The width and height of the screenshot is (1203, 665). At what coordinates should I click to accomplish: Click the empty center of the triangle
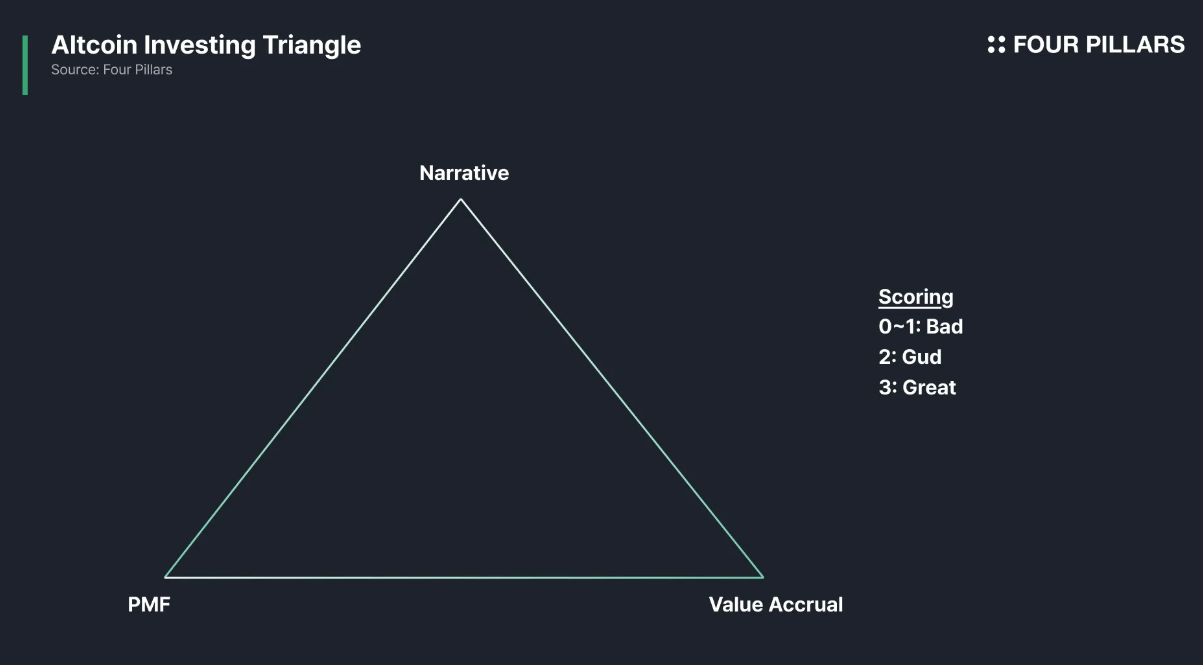[463, 450]
